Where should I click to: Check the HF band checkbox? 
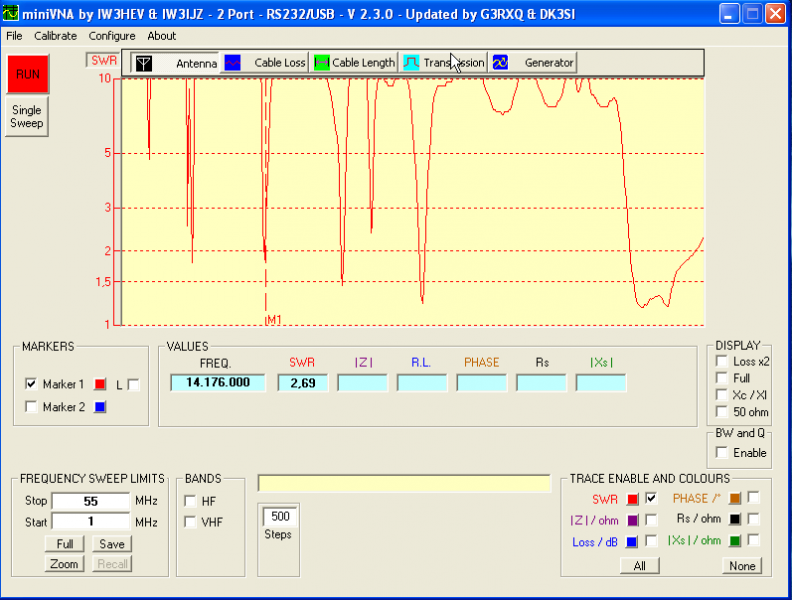tap(190, 501)
